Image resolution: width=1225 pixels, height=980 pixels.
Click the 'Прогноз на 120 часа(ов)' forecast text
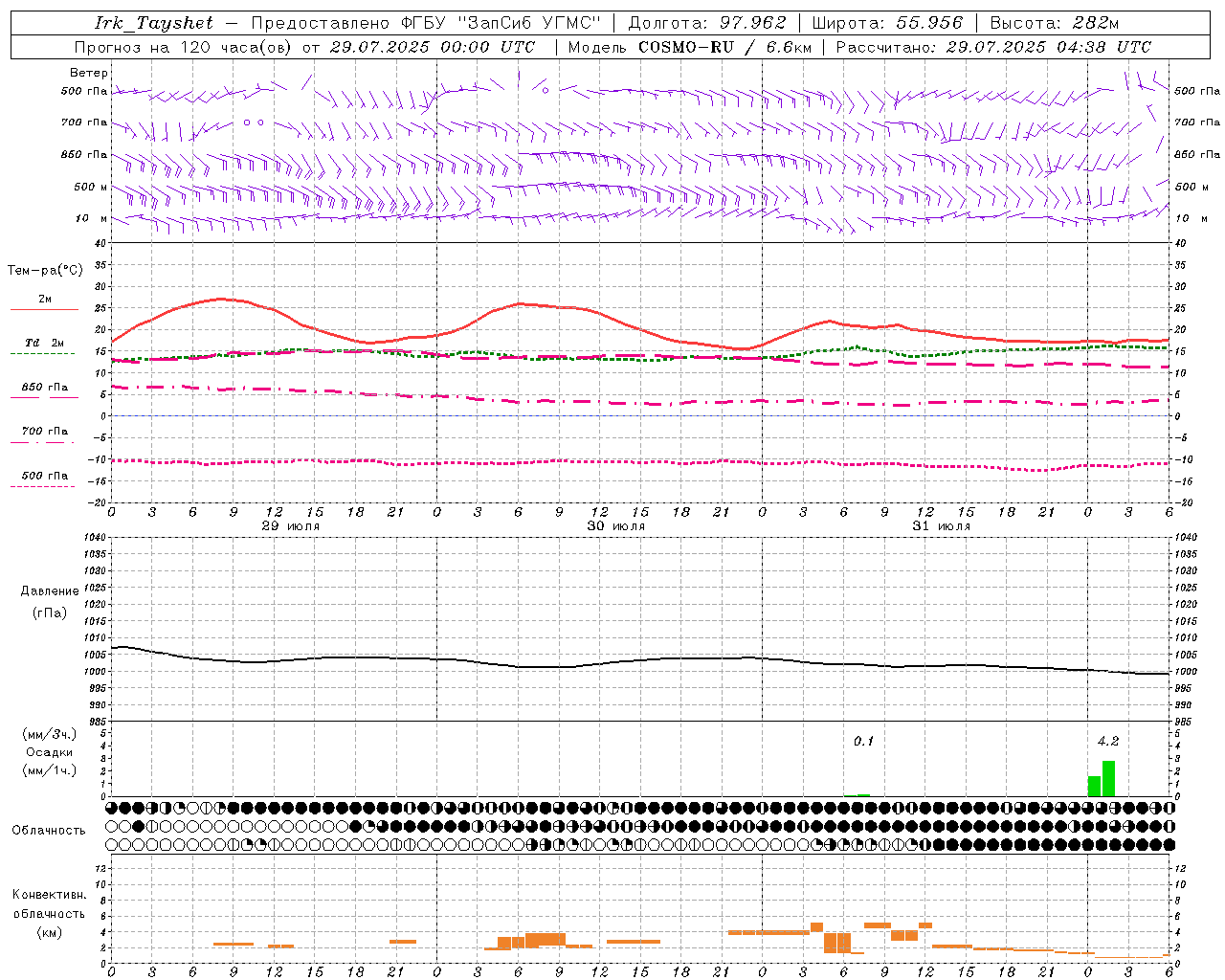184,47
